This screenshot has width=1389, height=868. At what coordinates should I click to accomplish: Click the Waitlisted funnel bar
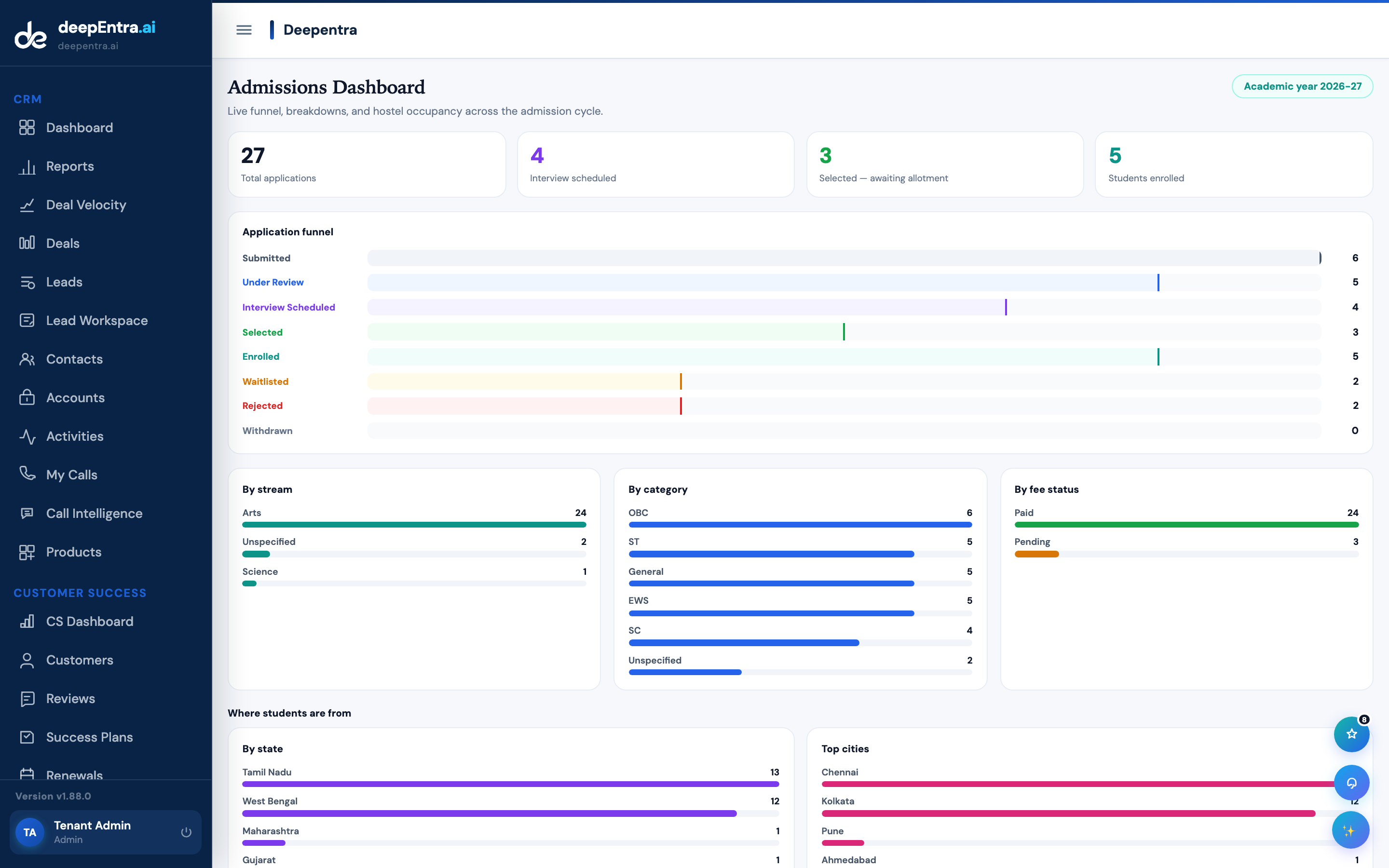(x=844, y=381)
